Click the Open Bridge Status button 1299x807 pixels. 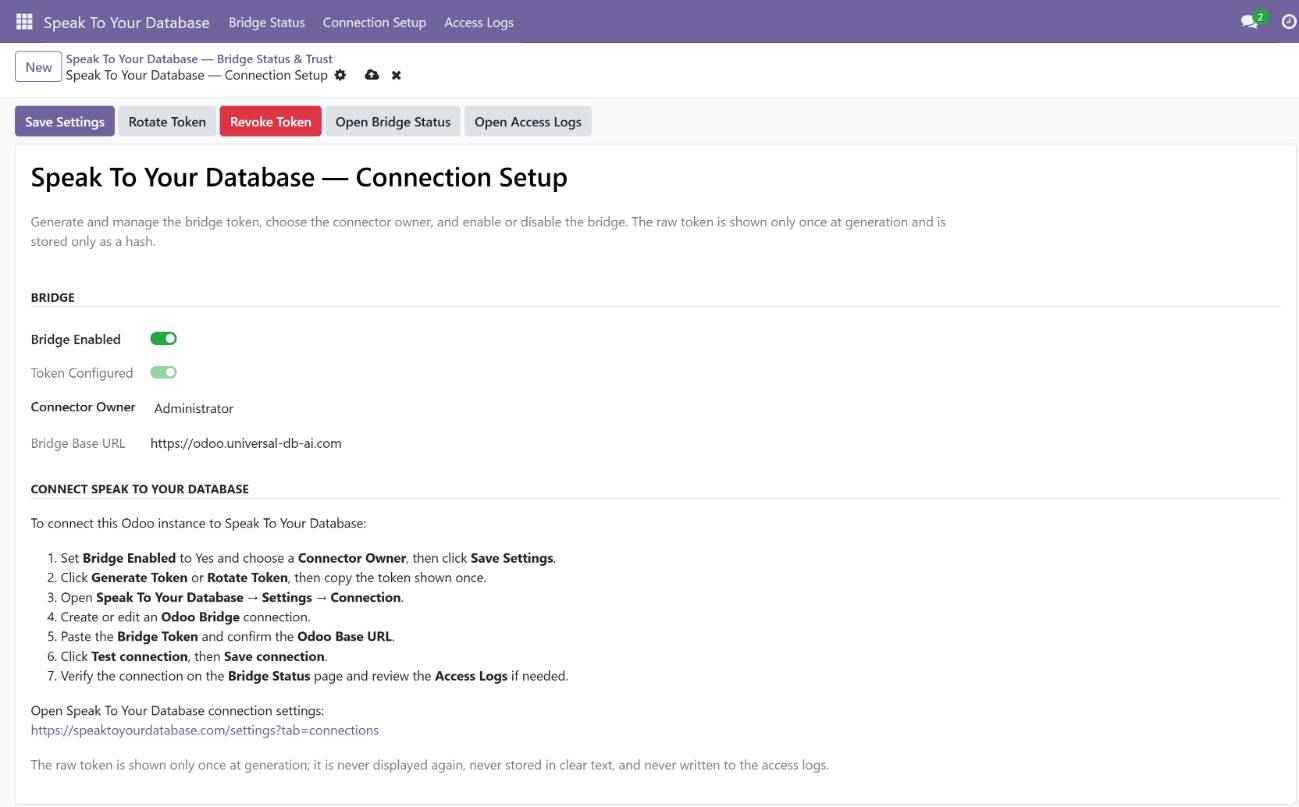(393, 122)
